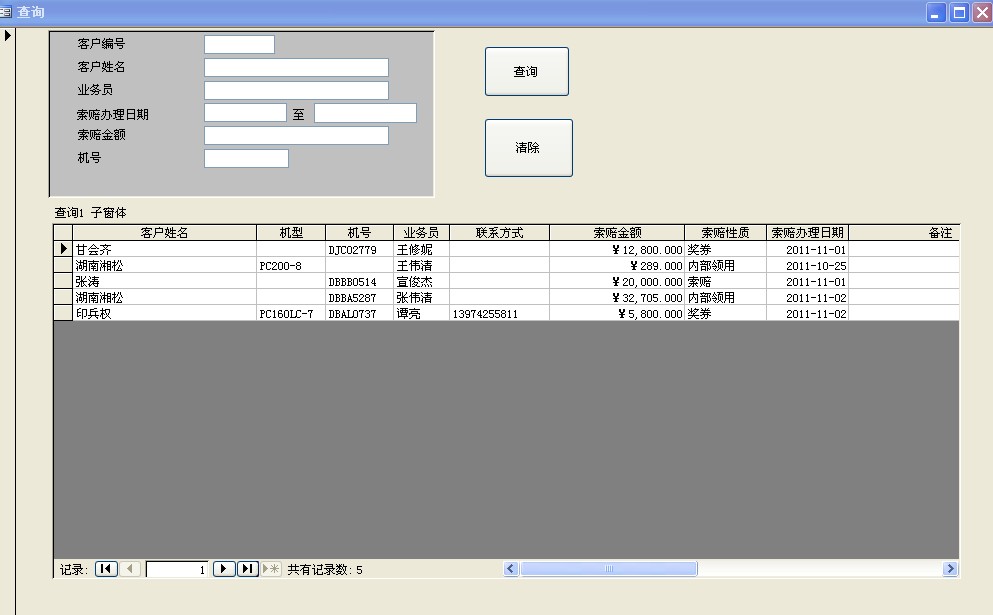Select row selector for DBBA5287 row

click(63, 297)
